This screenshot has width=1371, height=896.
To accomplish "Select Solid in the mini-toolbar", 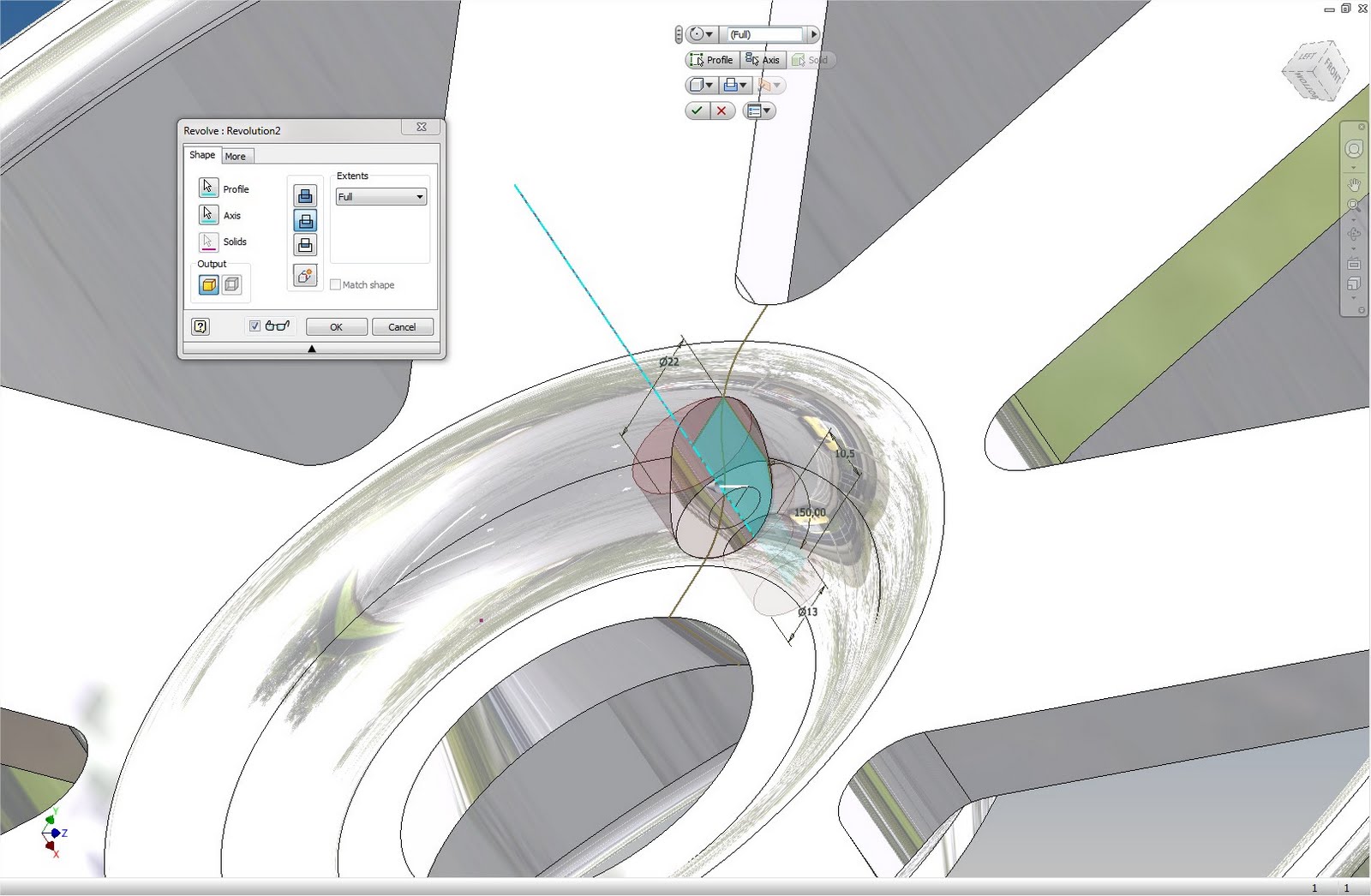I will [811, 60].
